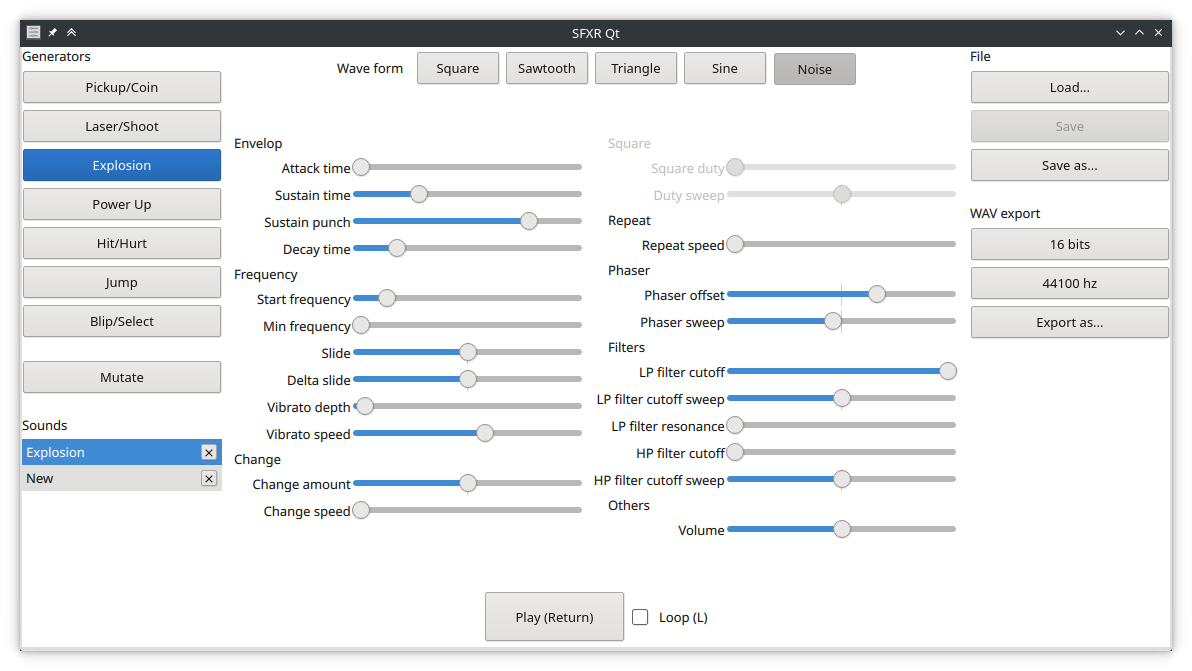Click the Volume slider handle
Screen dimensions: 1192x671
[x=842, y=529]
